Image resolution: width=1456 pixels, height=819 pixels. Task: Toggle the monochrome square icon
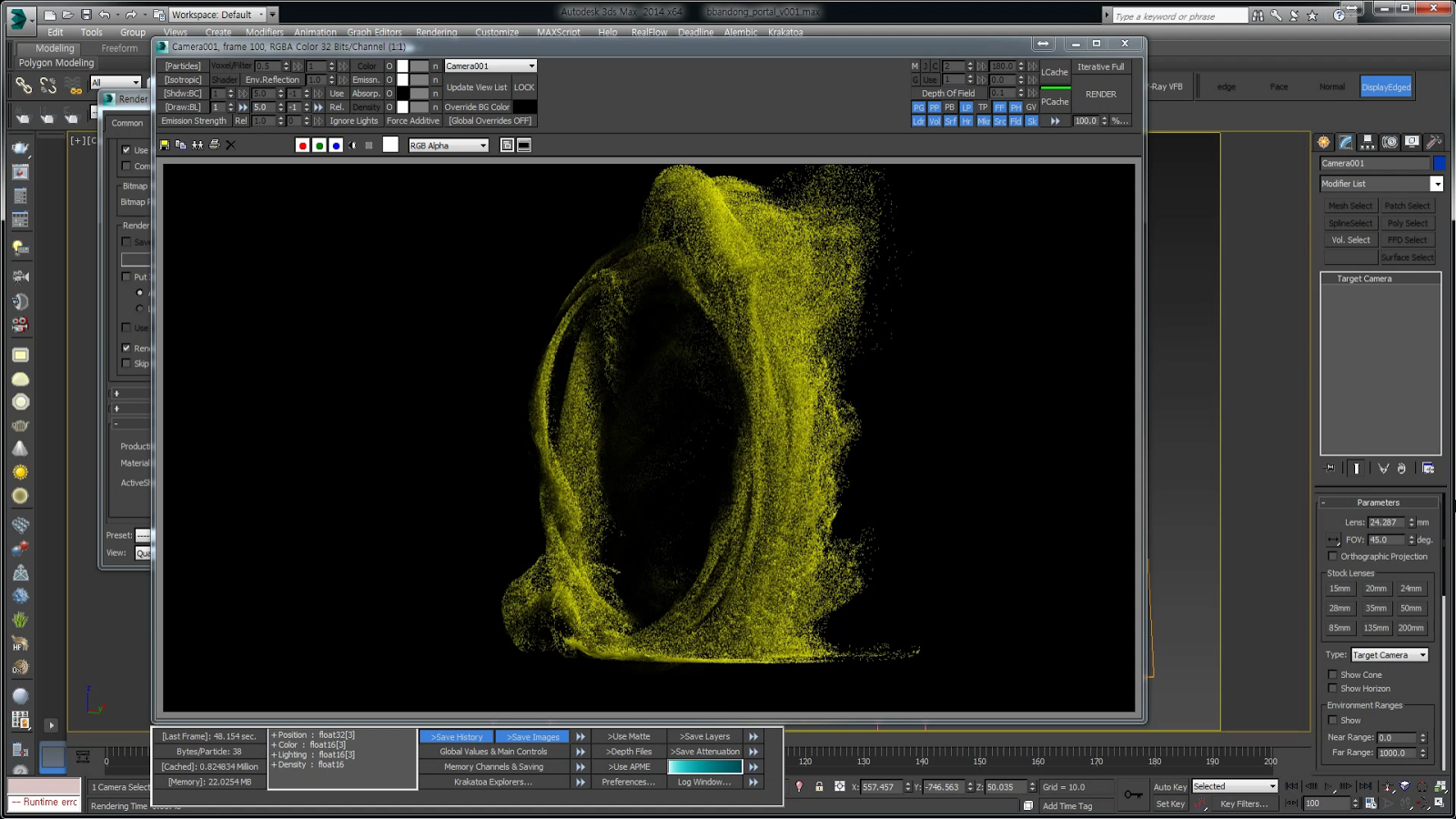pyautogui.click(x=369, y=146)
